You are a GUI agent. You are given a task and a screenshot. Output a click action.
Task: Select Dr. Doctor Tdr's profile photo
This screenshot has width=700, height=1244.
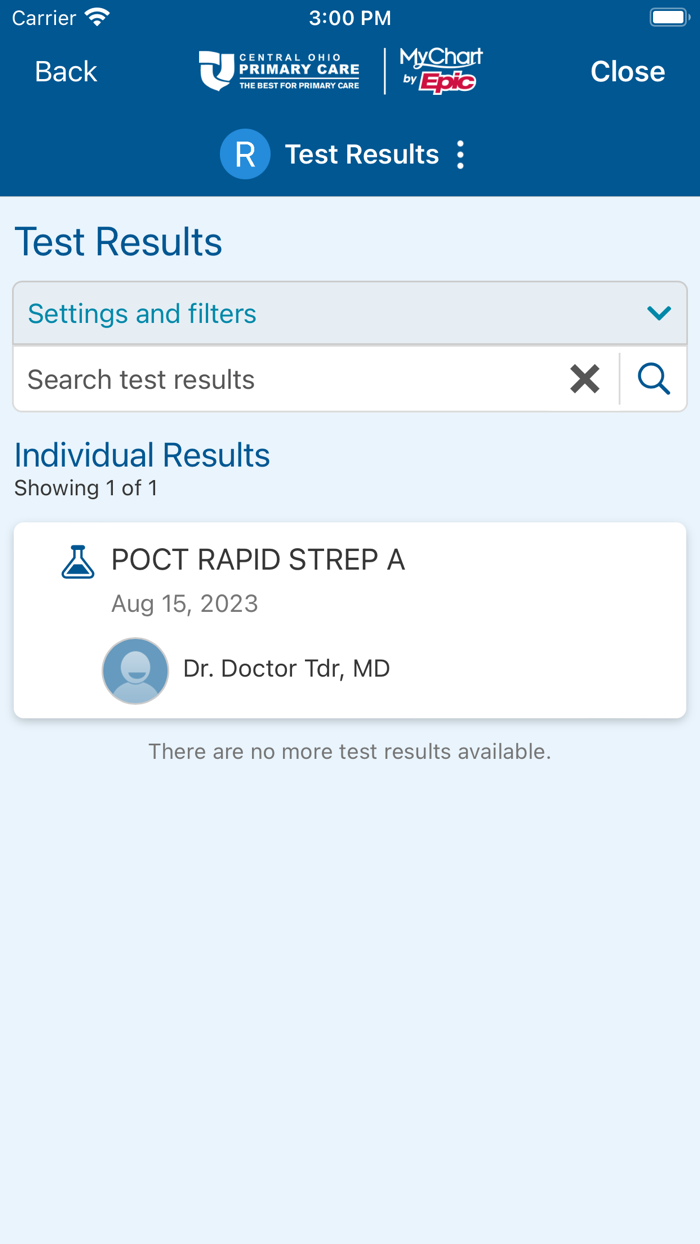[x=135, y=670]
